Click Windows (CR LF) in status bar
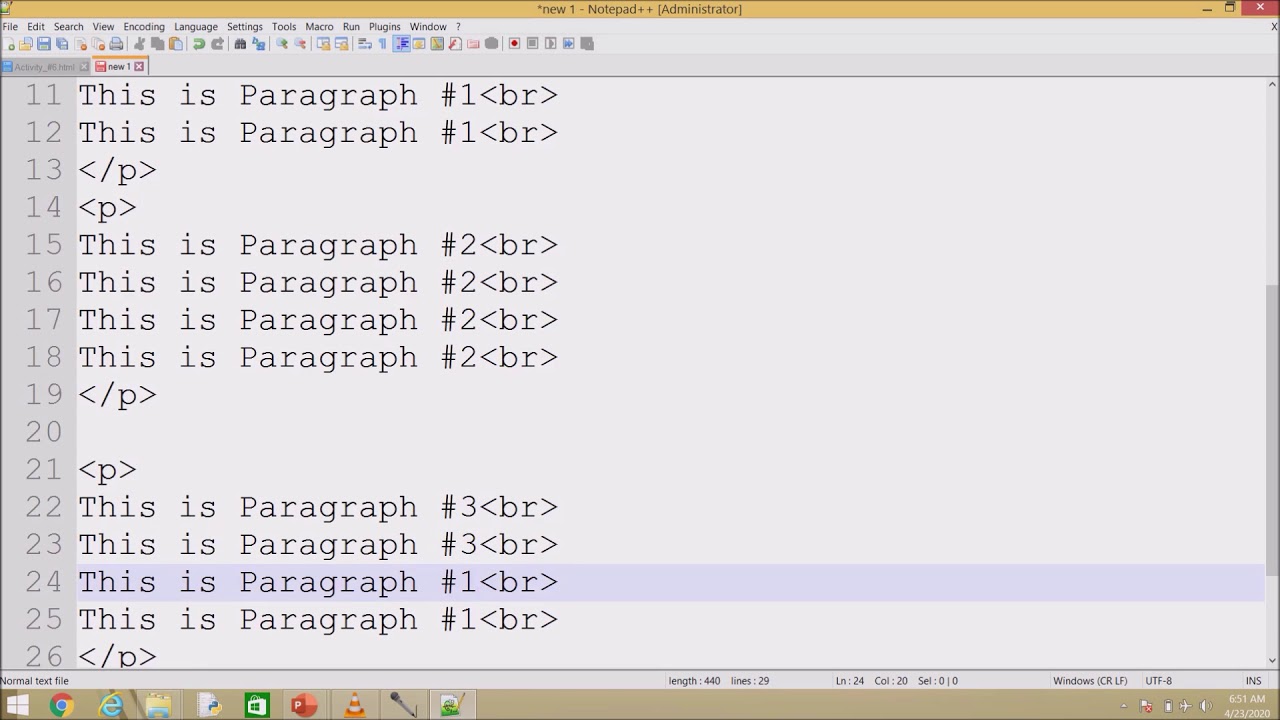The image size is (1280, 720). (x=1090, y=681)
